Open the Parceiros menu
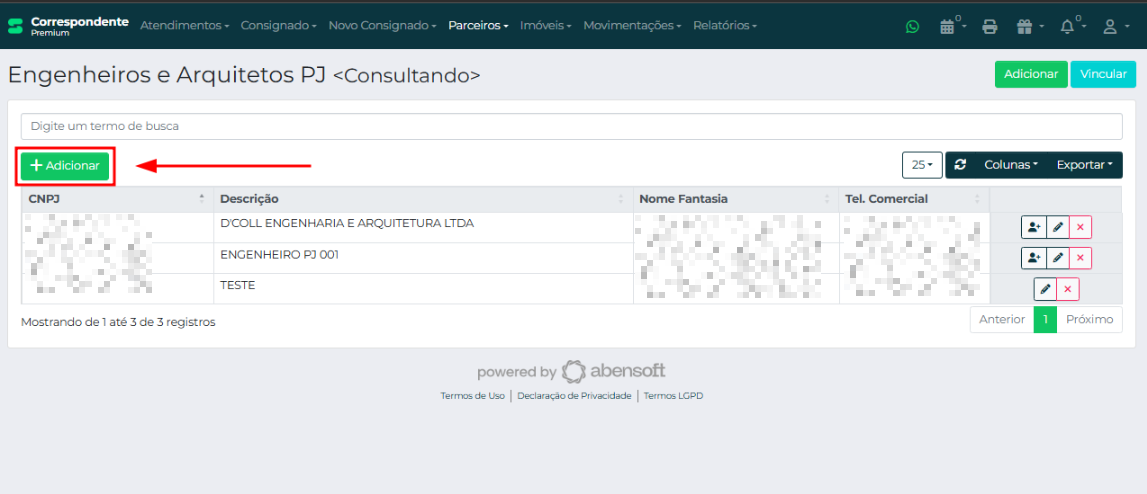This screenshot has height=494, width=1147. [478, 25]
